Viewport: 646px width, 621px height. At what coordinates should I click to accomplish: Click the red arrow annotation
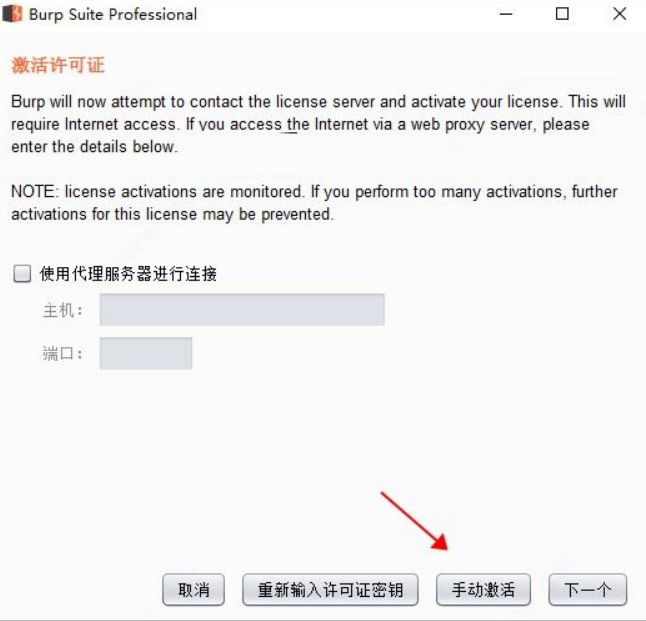coord(414,521)
